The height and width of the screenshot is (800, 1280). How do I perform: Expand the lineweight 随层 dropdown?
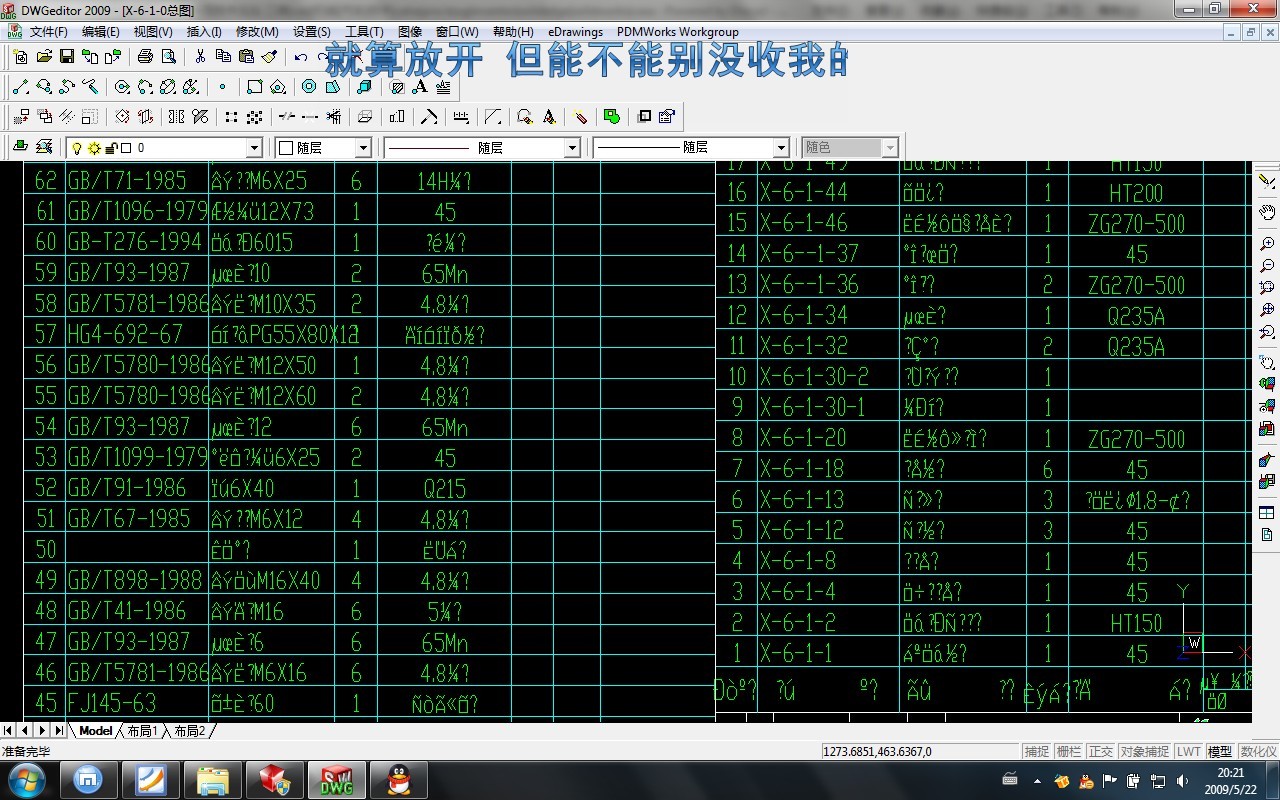782,148
